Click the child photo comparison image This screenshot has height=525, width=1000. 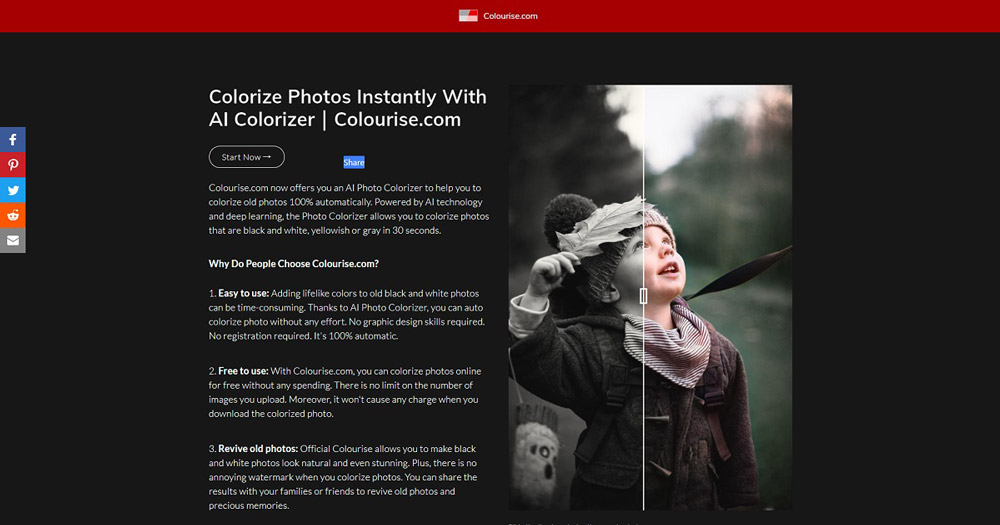[x=651, y=297]
